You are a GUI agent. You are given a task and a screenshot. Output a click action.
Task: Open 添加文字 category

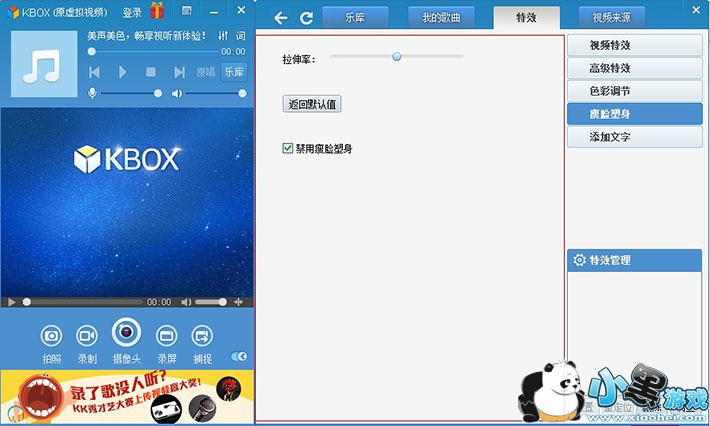point(634,137)
